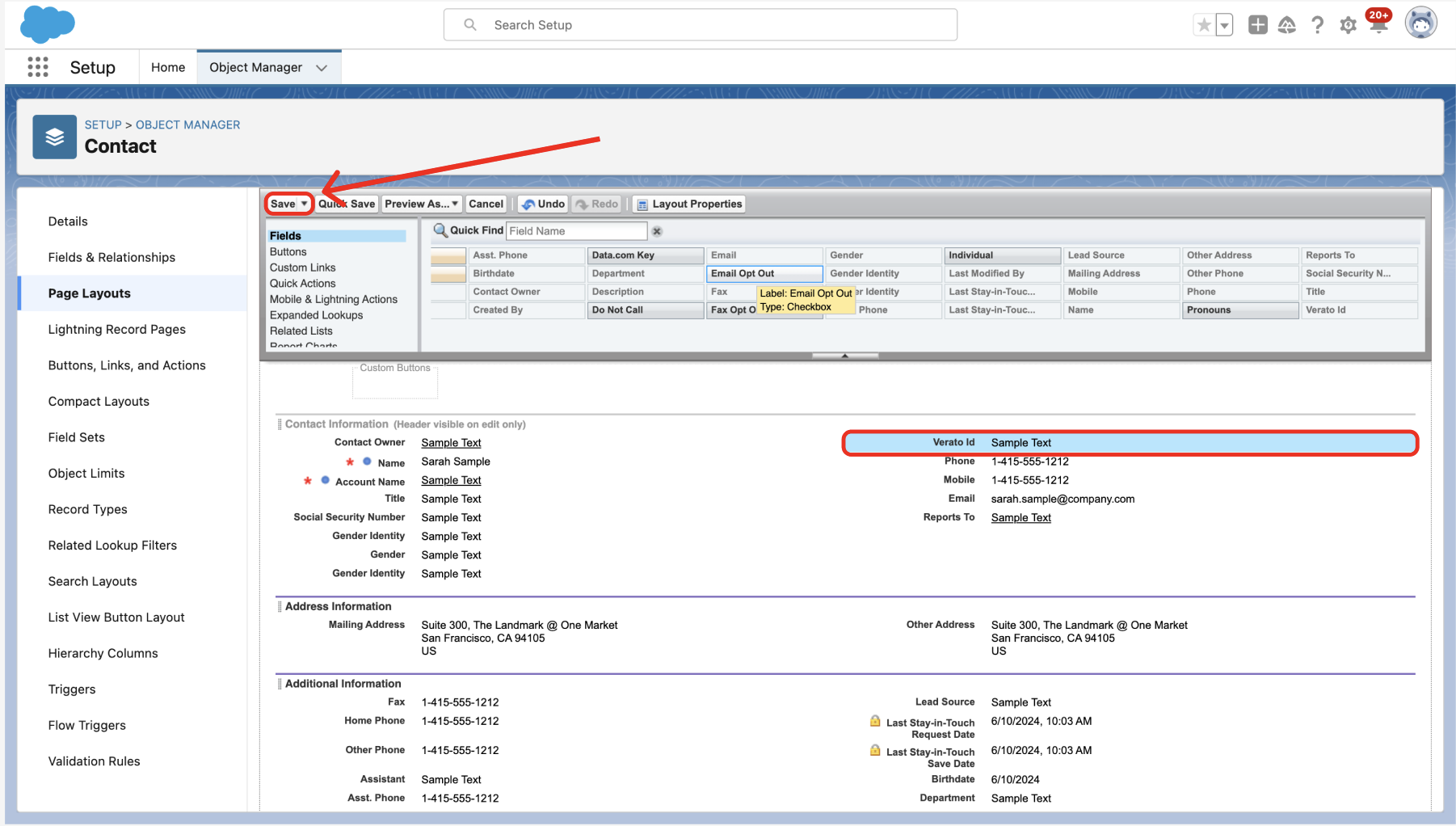Viewport: 1456px width, 826px height.
Task: Select Fields in the palette list
Action: pos(337,236)
